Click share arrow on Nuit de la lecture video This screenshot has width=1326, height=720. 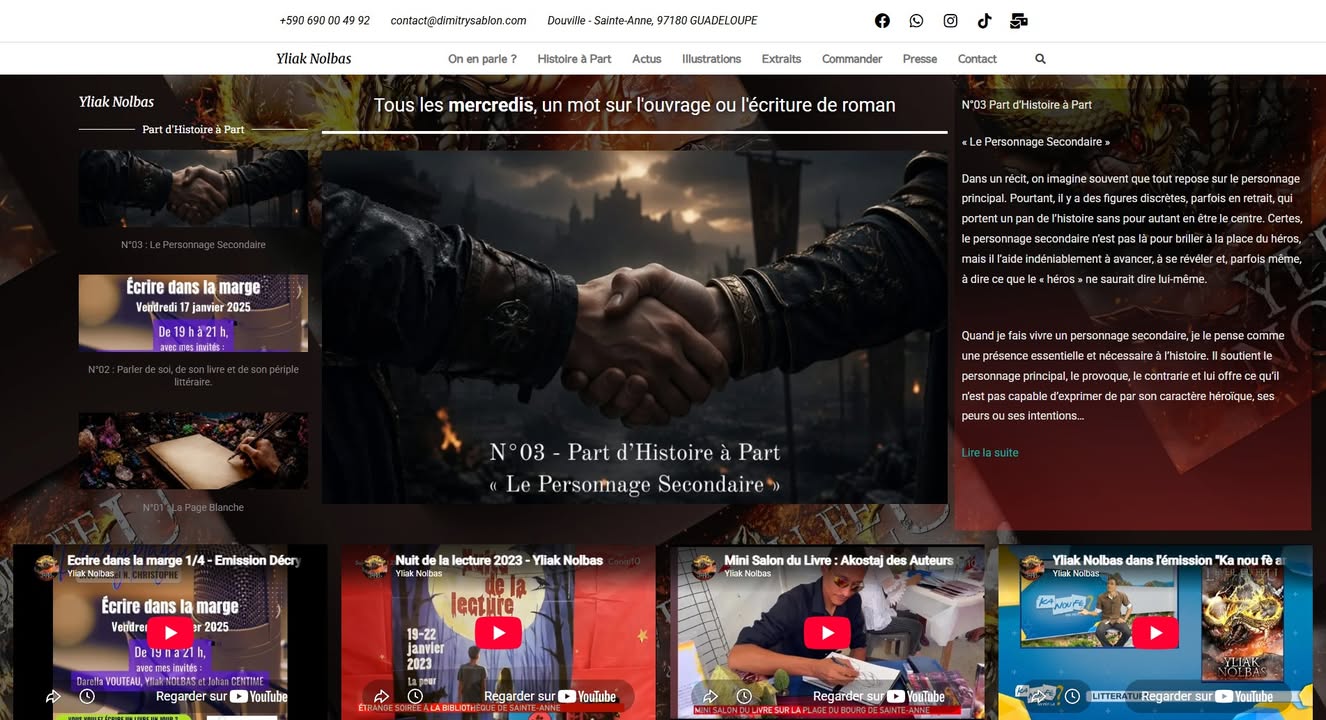click(382, 696)
